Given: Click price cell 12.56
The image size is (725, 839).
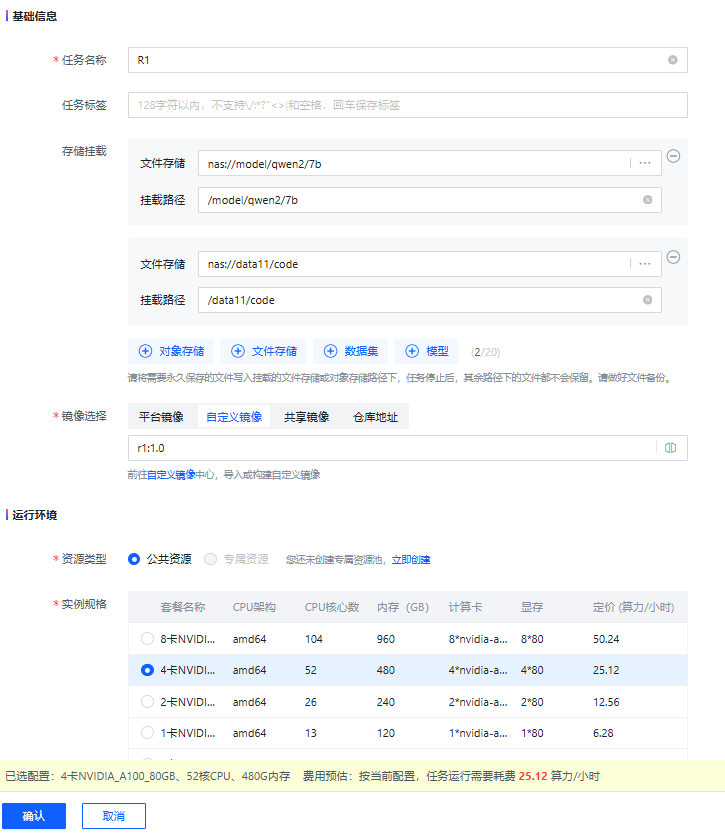Looking at the screenshot, I should [606, 701].
